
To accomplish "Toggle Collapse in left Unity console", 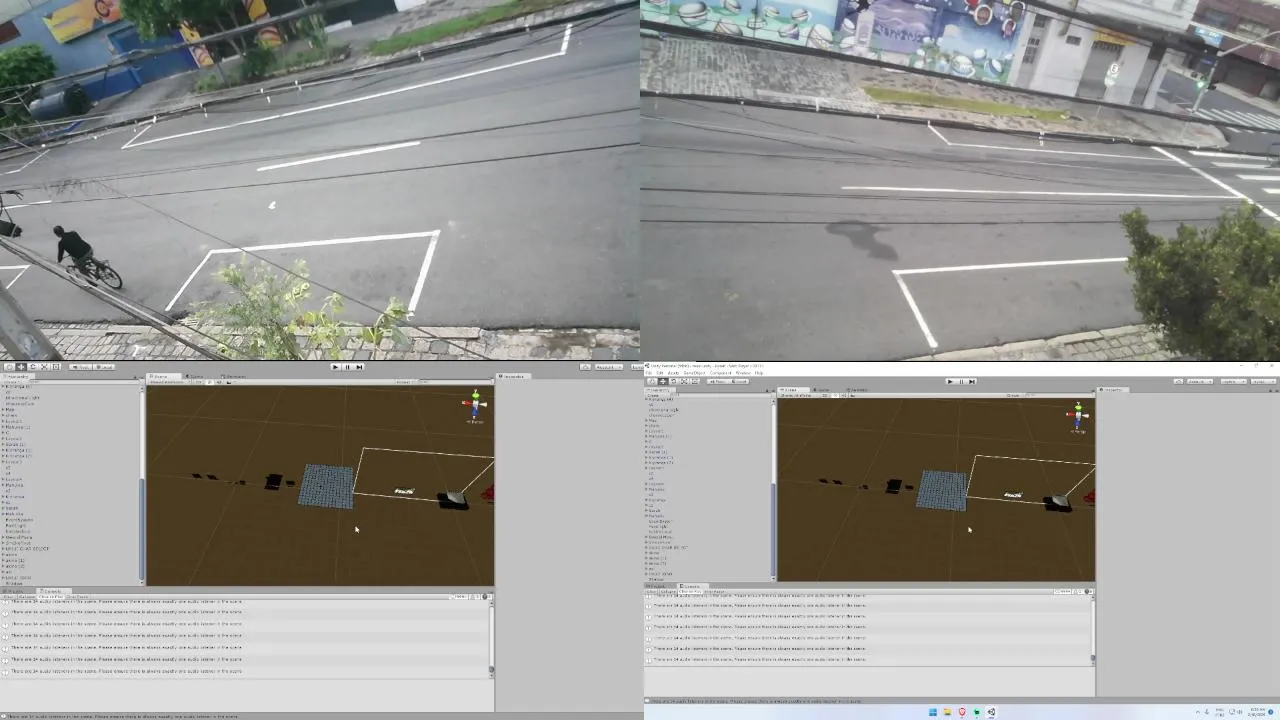I will (27, 597).
